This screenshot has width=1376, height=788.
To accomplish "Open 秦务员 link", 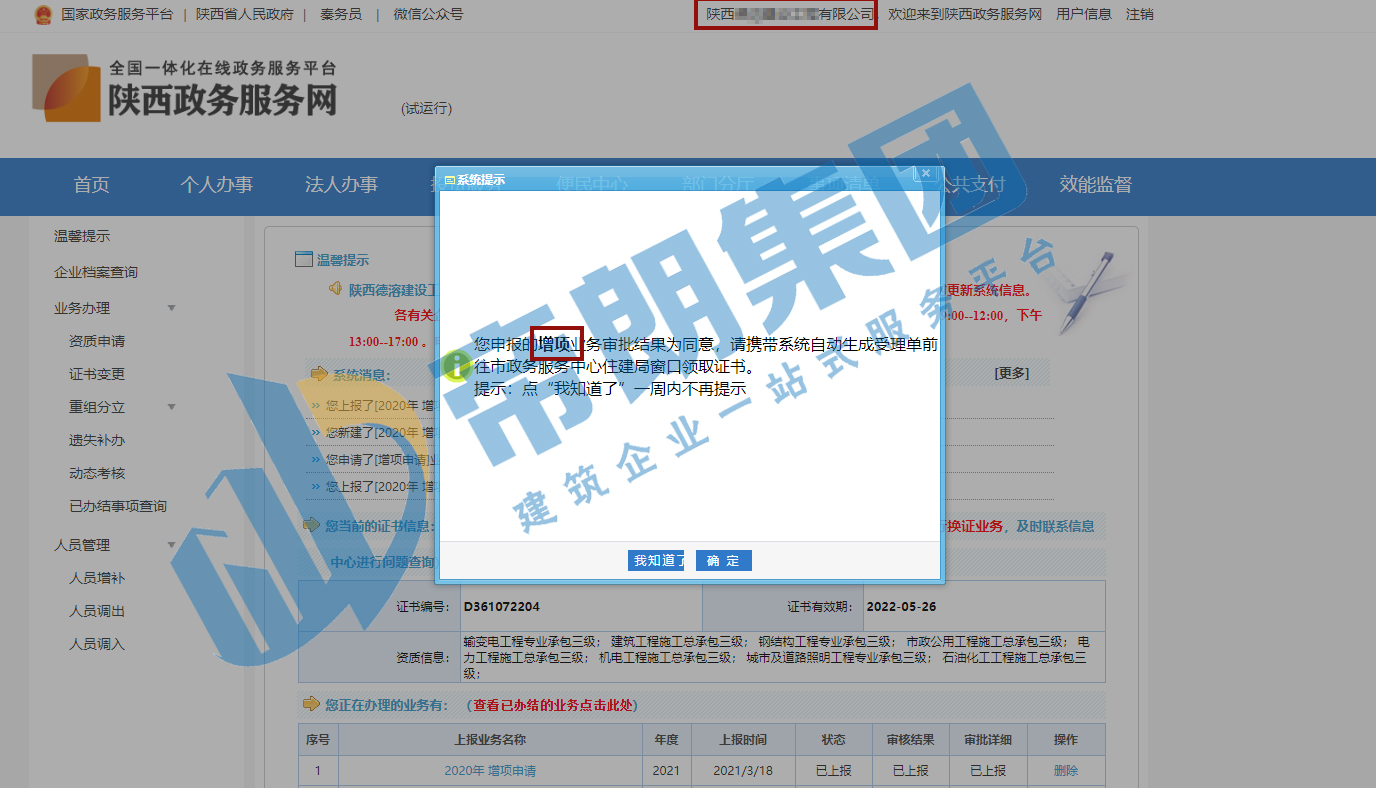I will pos(341,14).
